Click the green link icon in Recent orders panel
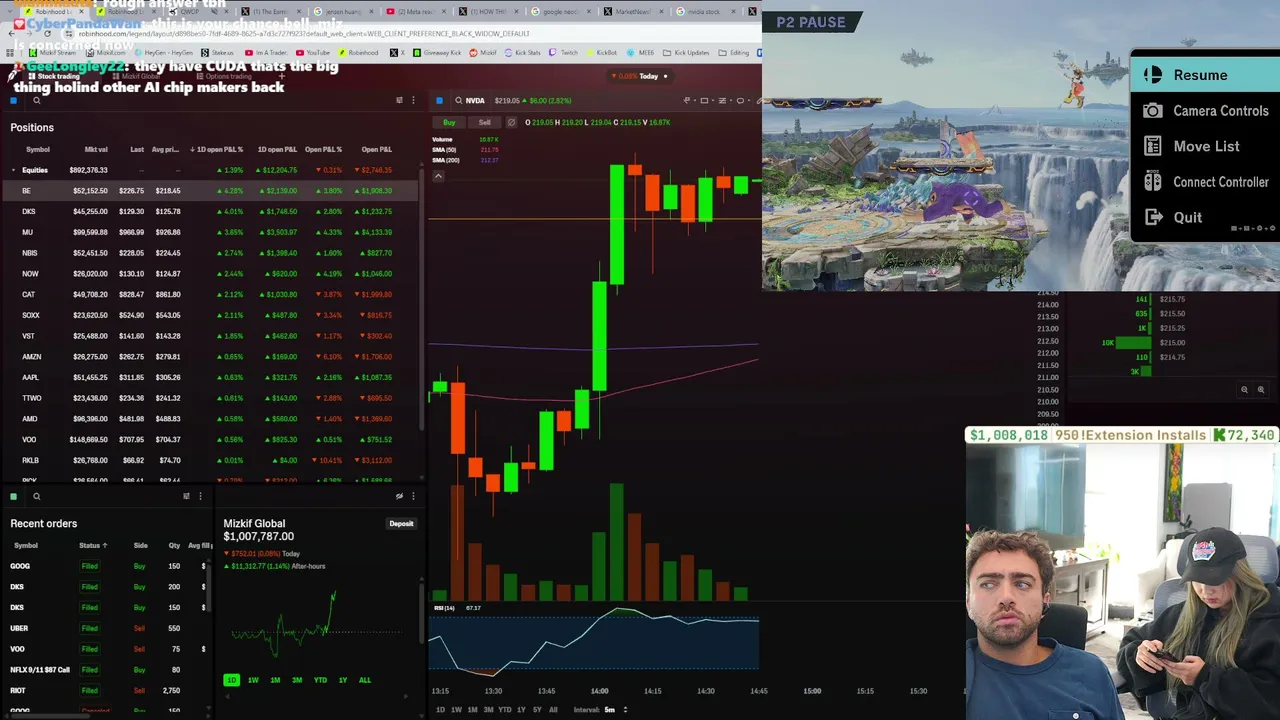This screenshot has width=1280, height=720. (13, 496)
